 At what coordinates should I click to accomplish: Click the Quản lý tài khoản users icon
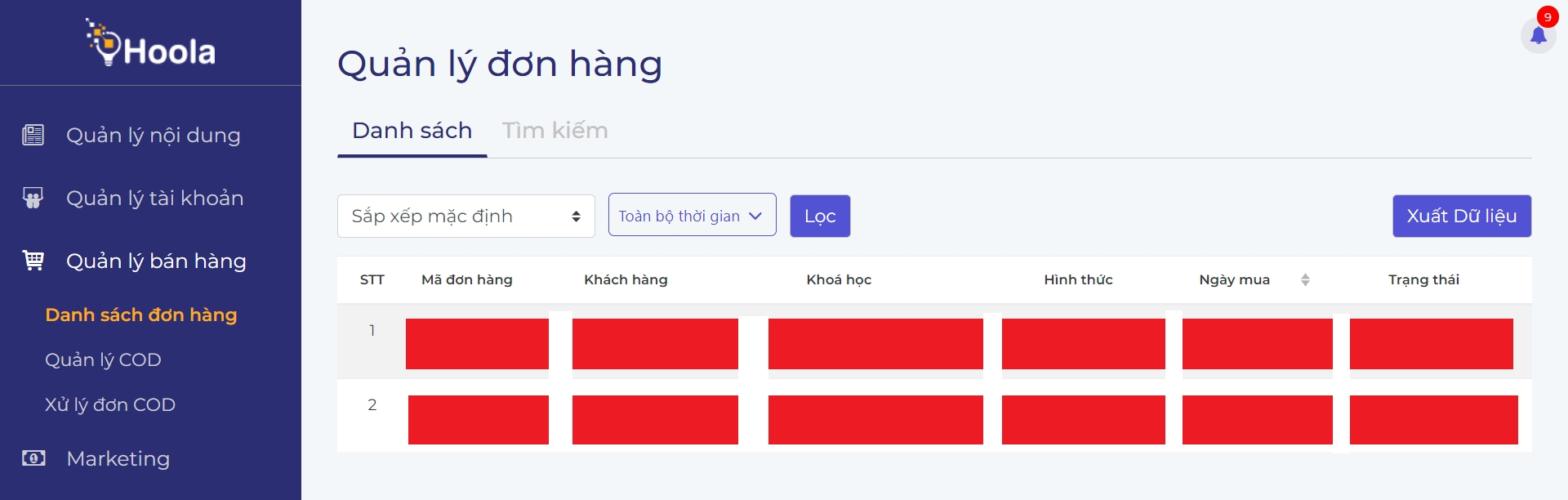(x=33, y=198)
